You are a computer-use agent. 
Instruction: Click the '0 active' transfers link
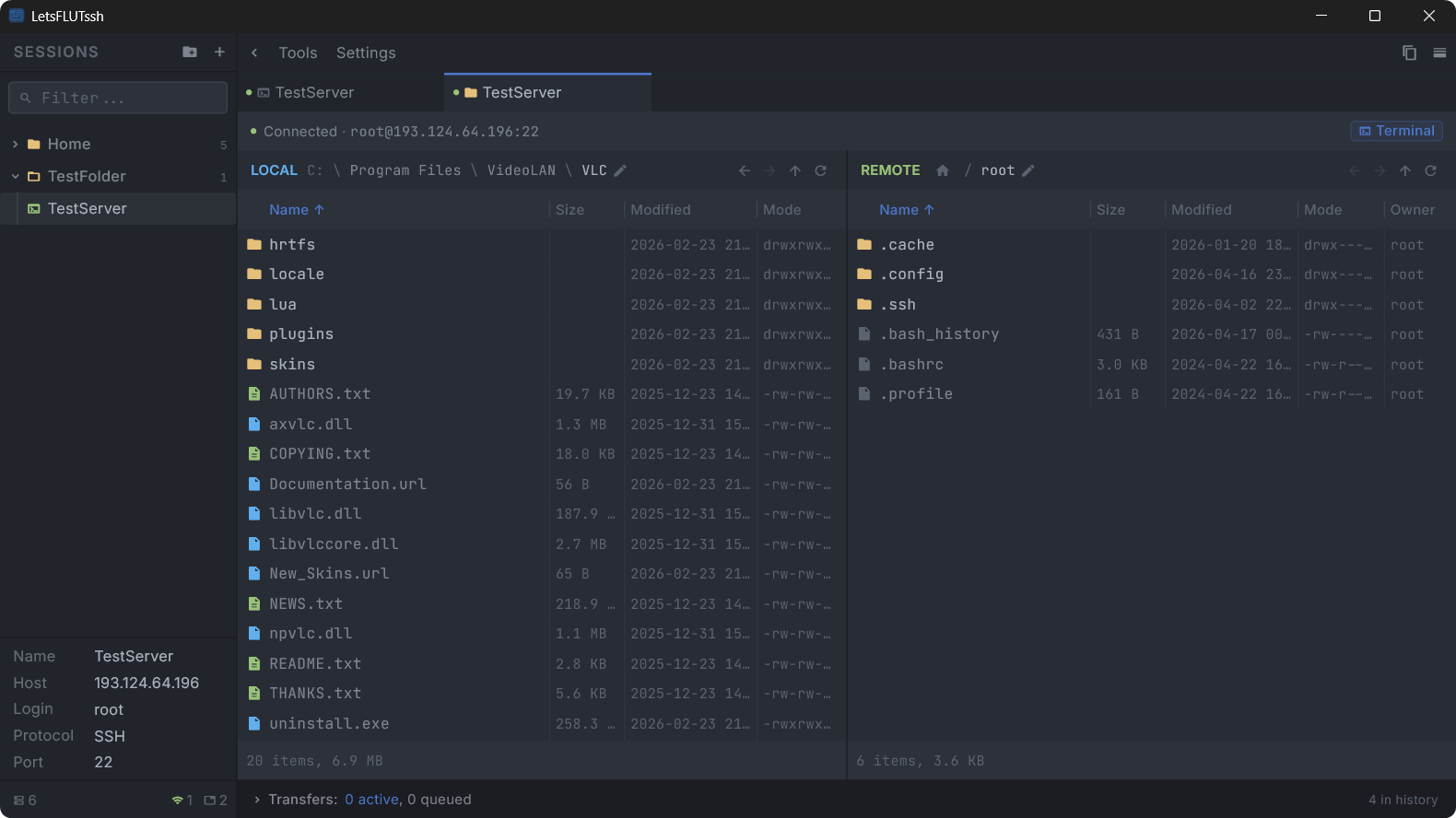[372, 800]
